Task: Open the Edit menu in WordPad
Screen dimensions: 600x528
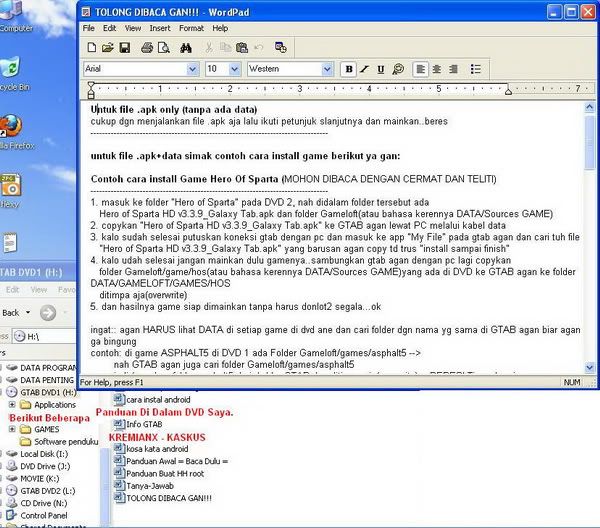Action: click(109, 28)
